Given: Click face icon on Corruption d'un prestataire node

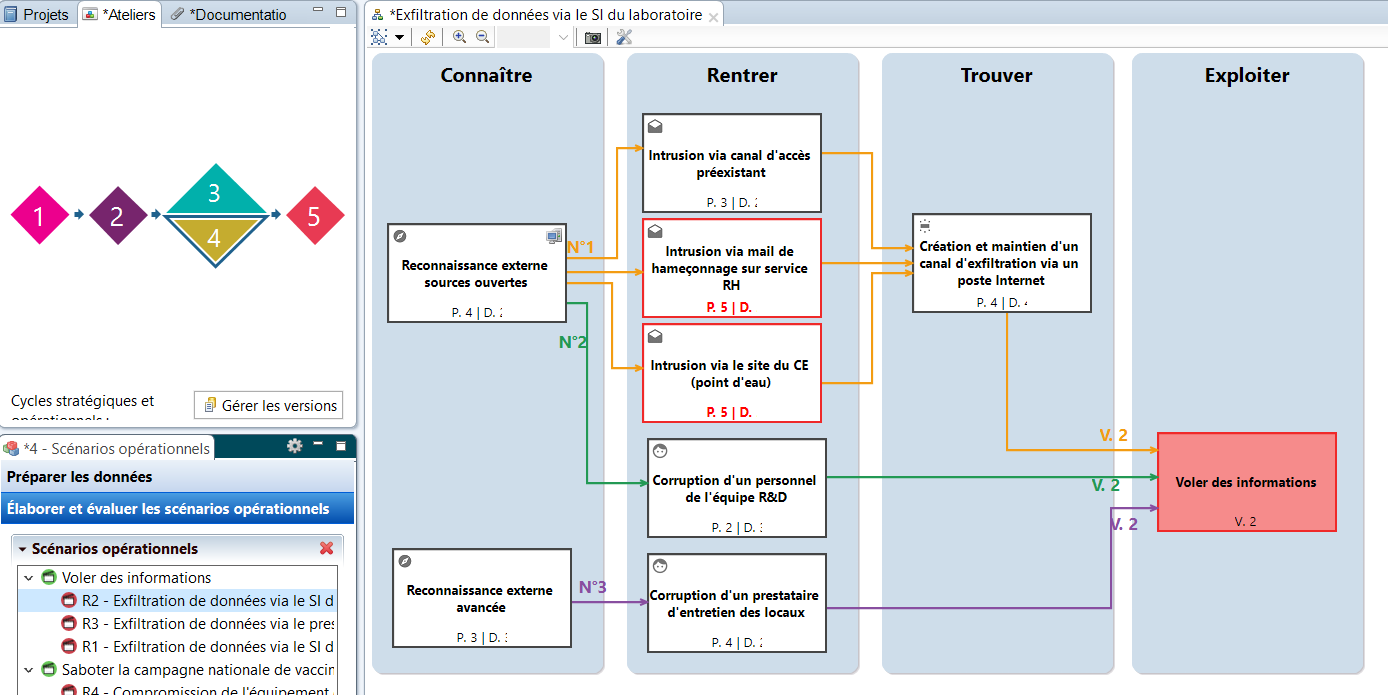Looking at the screenshot, I should [661, 566].
